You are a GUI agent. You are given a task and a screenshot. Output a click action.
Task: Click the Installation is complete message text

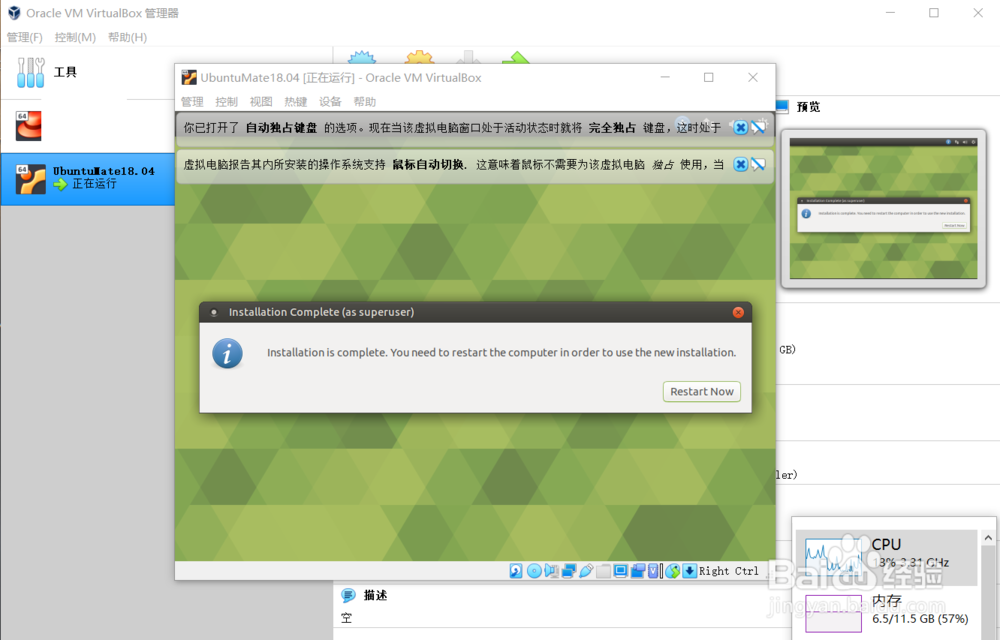pos(501,353)
